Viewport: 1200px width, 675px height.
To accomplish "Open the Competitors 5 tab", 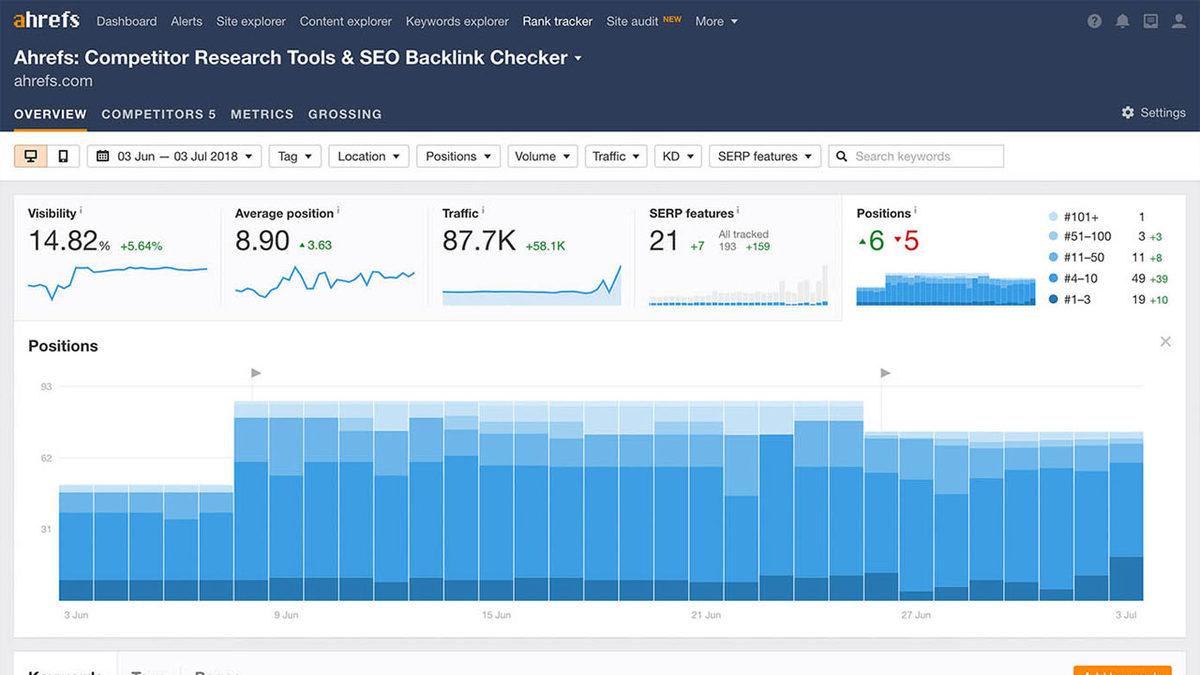I will (x=158, y=114).
